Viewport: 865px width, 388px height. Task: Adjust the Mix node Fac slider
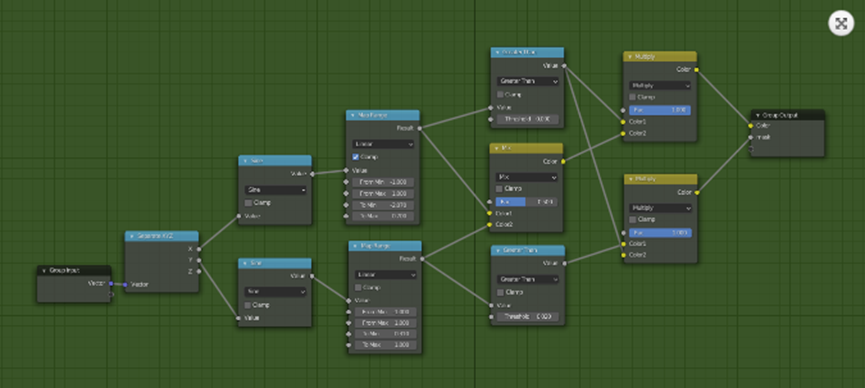click(x=526, y=202)
